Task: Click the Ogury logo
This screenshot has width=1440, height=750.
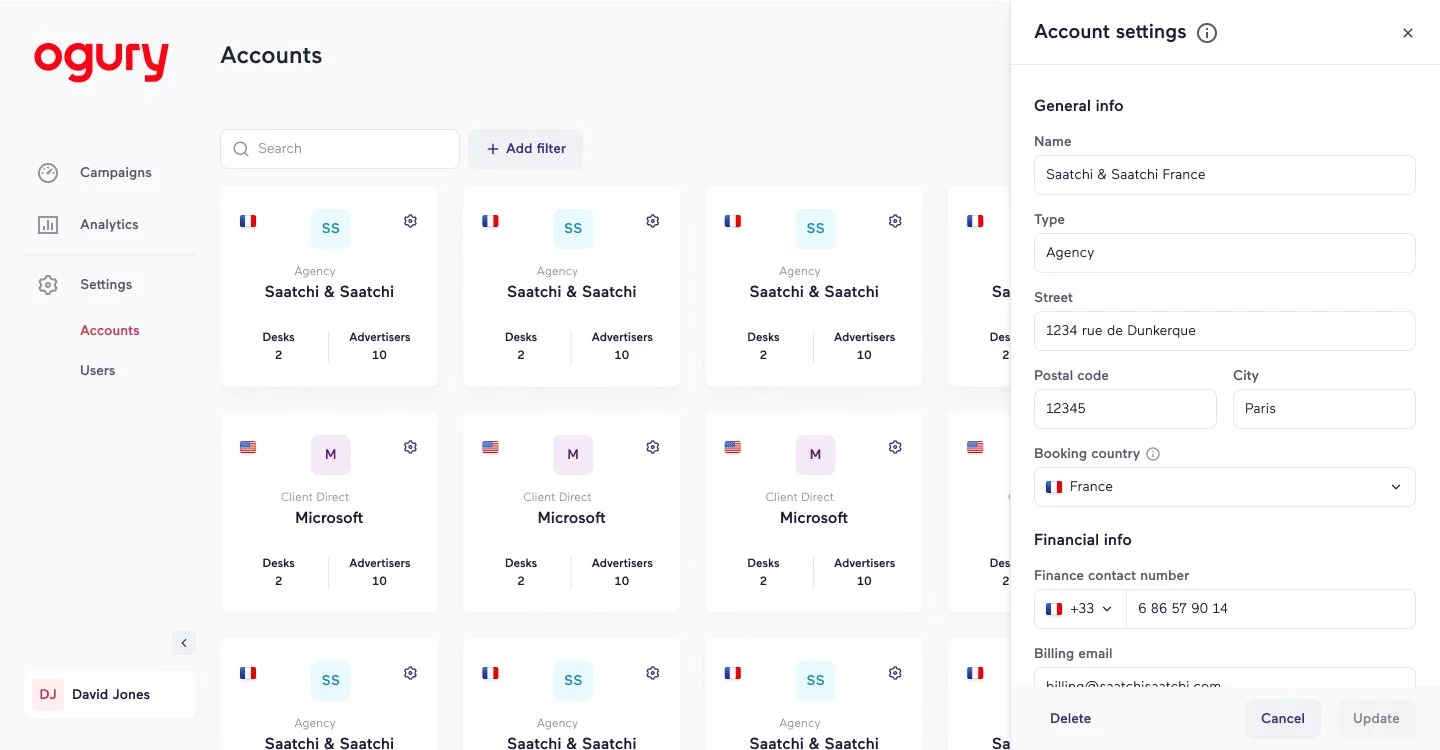Action: pos(101,60)
